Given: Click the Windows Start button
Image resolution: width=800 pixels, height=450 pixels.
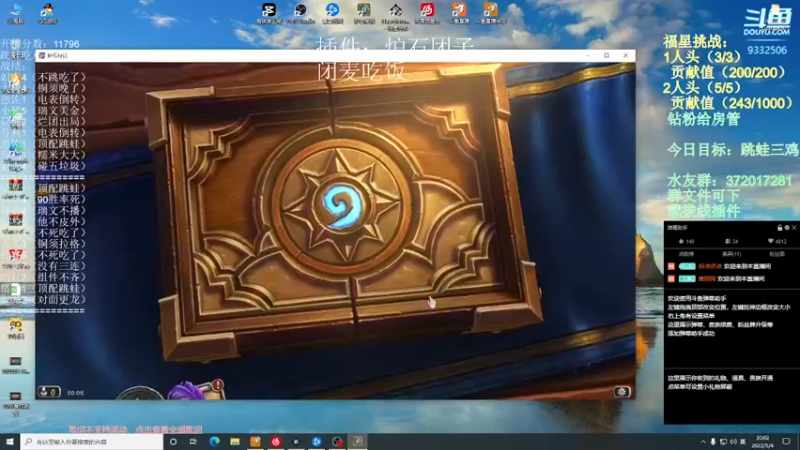Looking at the screenshot, I should point(10,441).
